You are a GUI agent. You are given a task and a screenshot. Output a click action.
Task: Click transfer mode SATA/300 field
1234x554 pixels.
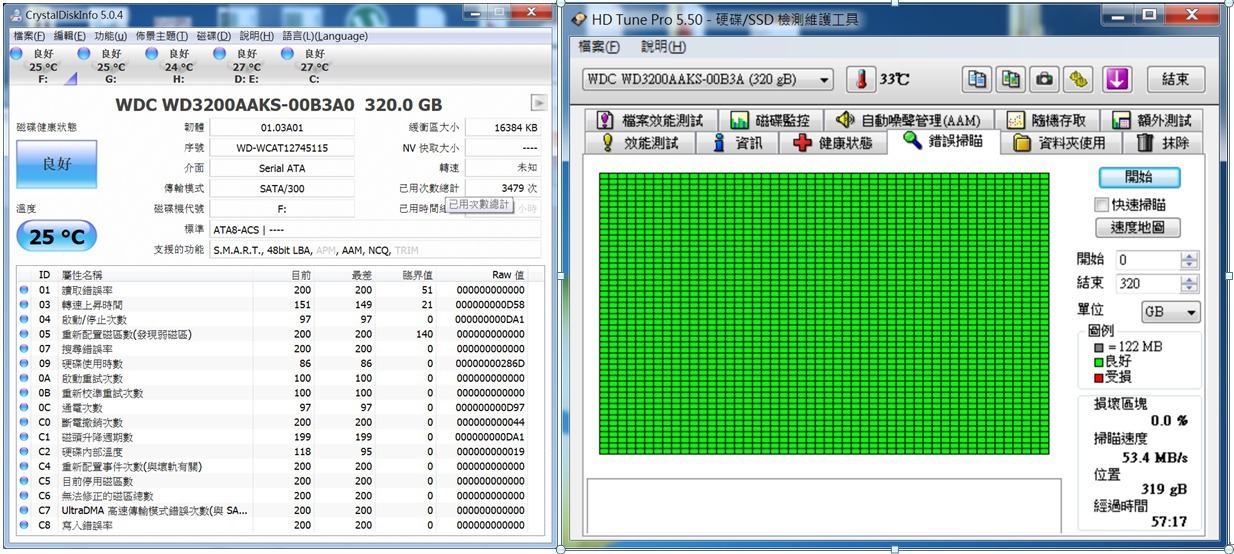(282, 188)
